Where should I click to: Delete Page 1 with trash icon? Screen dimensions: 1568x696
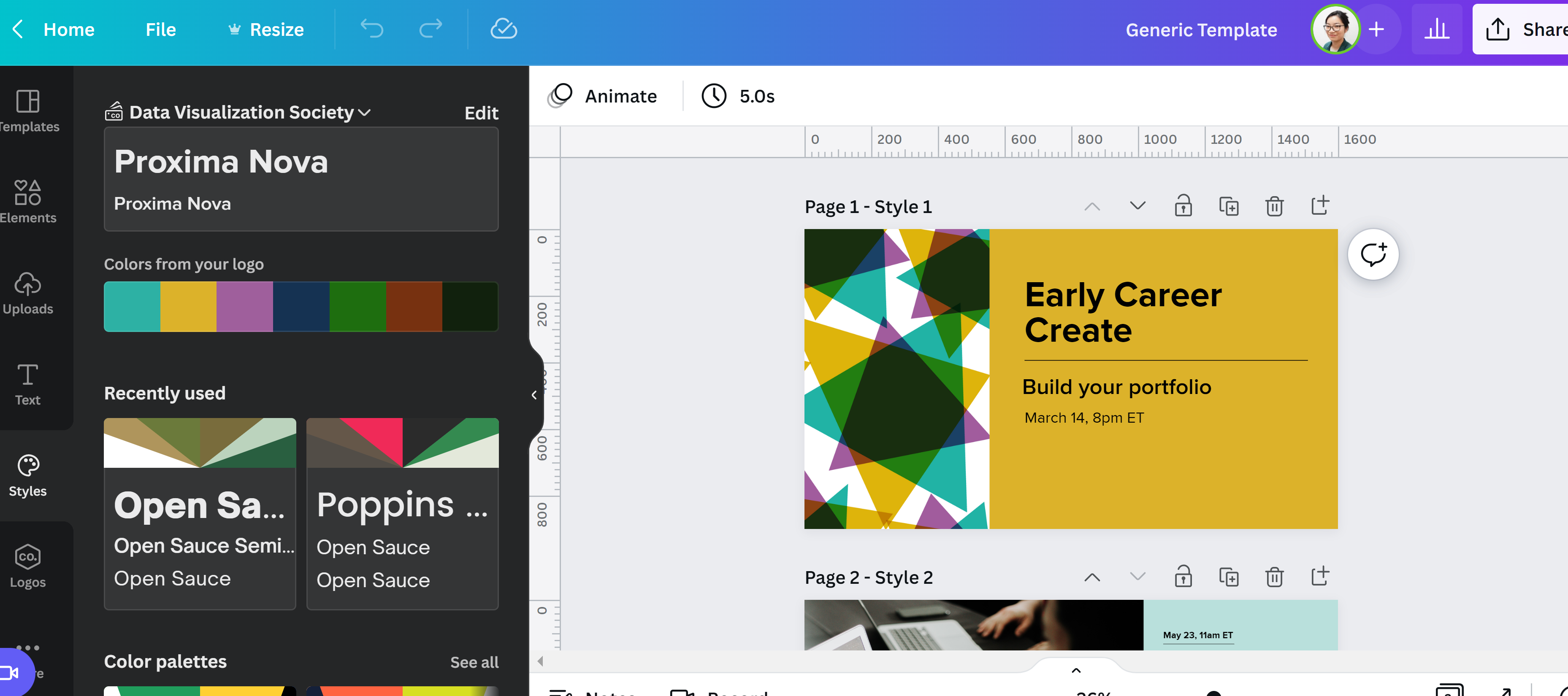click(x=1274, y=206)
